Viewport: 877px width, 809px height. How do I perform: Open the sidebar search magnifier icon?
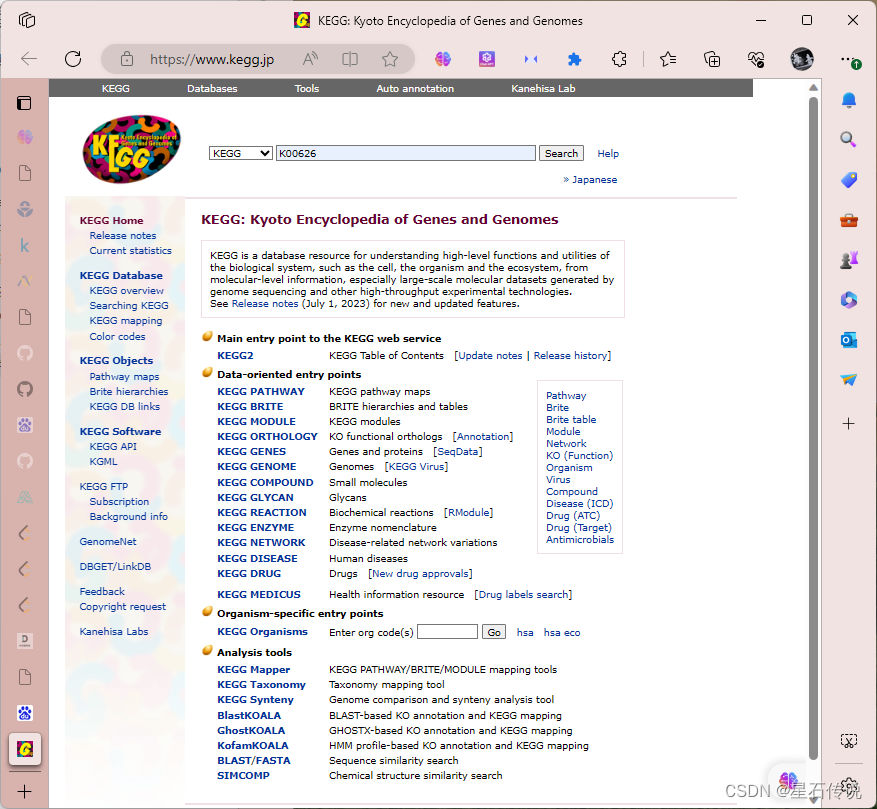(848, 139)
